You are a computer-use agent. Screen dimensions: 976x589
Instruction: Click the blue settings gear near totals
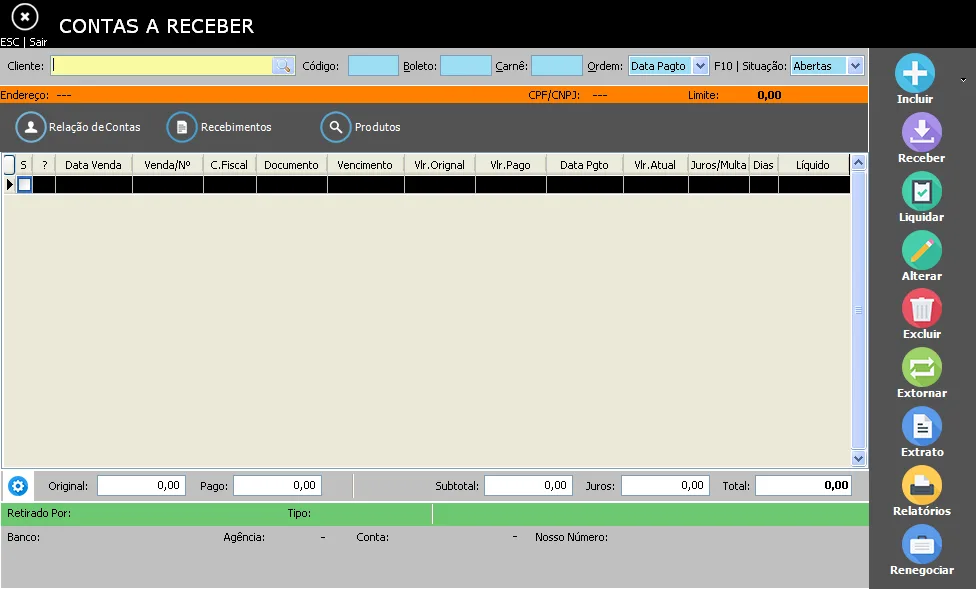coord(18,486)
